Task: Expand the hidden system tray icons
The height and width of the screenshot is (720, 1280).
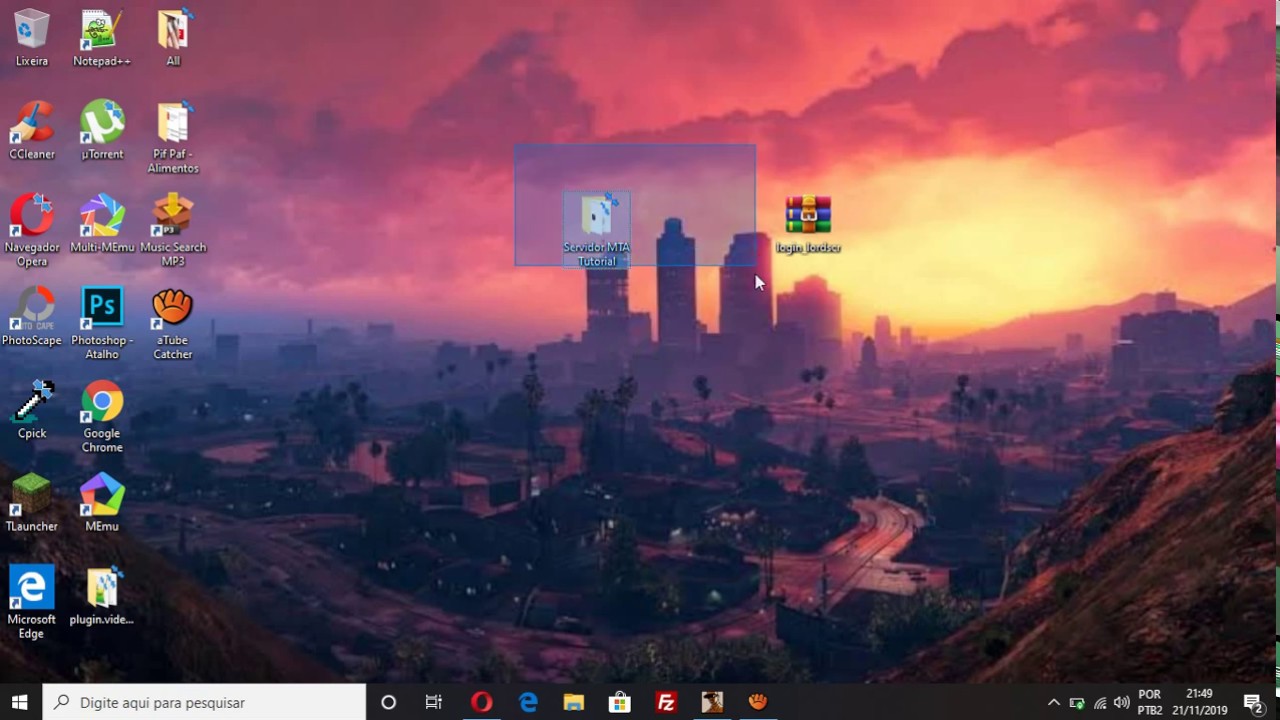Action: click(1053, 702)
